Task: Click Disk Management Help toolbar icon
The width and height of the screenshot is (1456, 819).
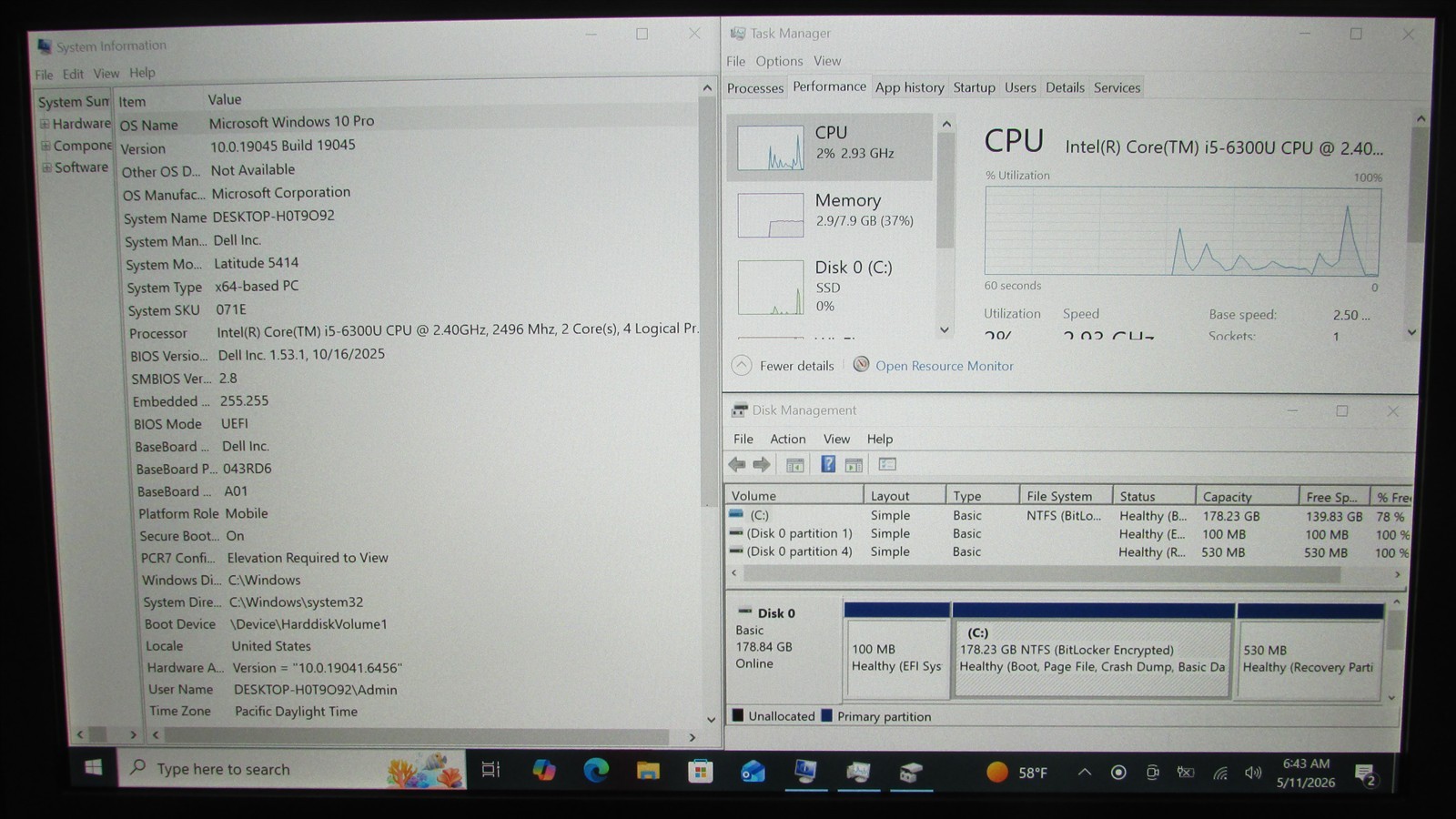Action: 828,465
